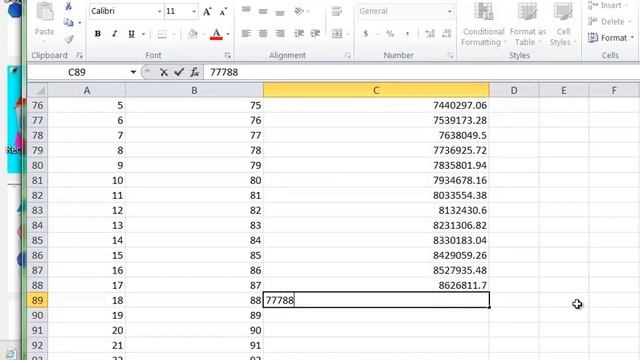The width and height of the screenshot is (640, 360).
Task: Select column B header
Action: [x=194, y=91]
